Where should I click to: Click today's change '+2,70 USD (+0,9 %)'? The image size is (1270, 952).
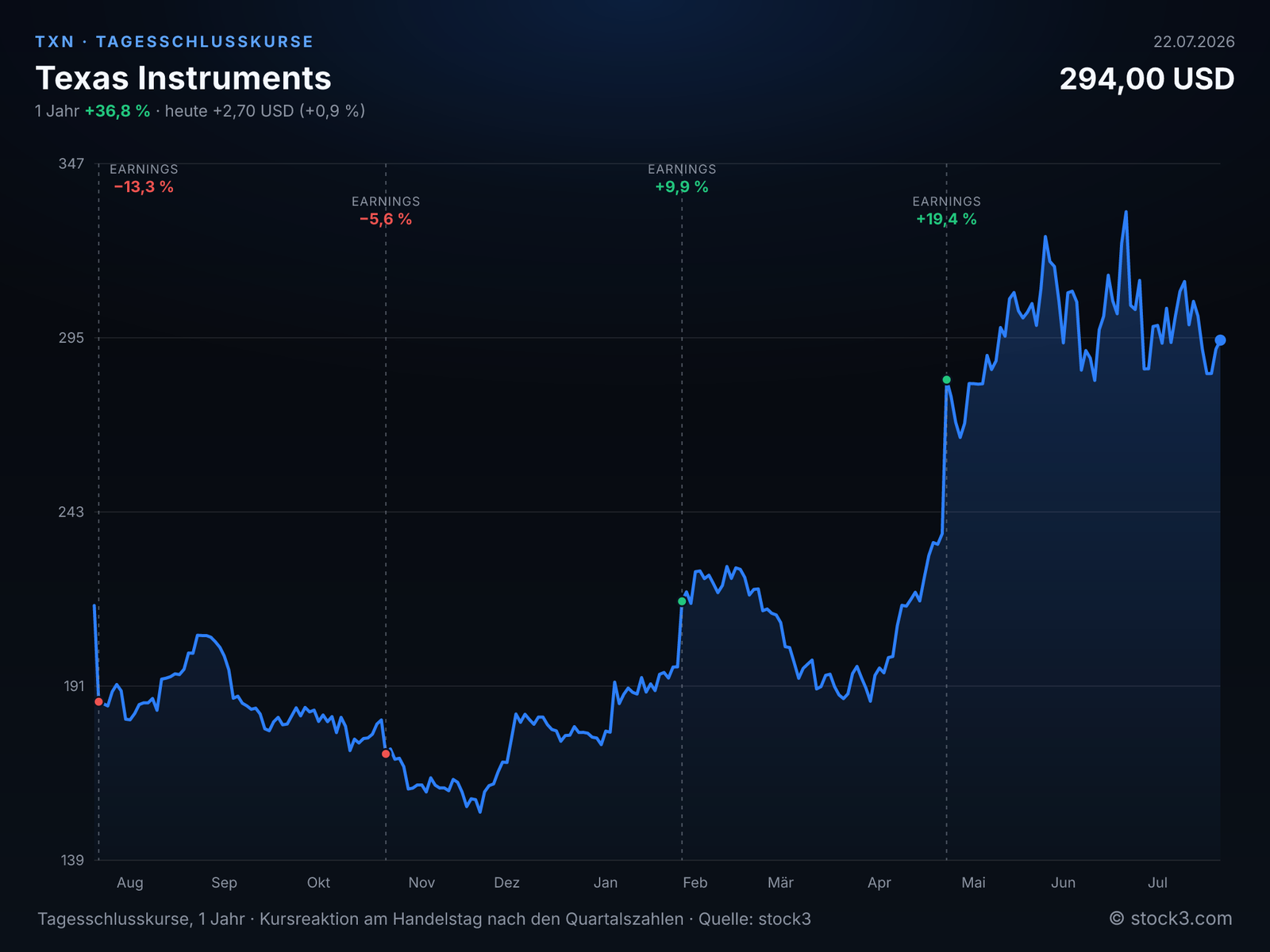click(289, 111)
